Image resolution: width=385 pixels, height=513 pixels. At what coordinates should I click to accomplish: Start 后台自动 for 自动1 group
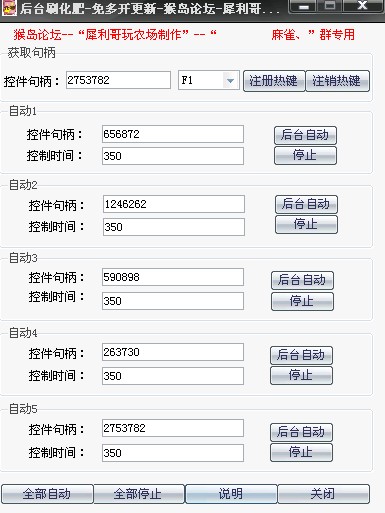click(305, 135)
